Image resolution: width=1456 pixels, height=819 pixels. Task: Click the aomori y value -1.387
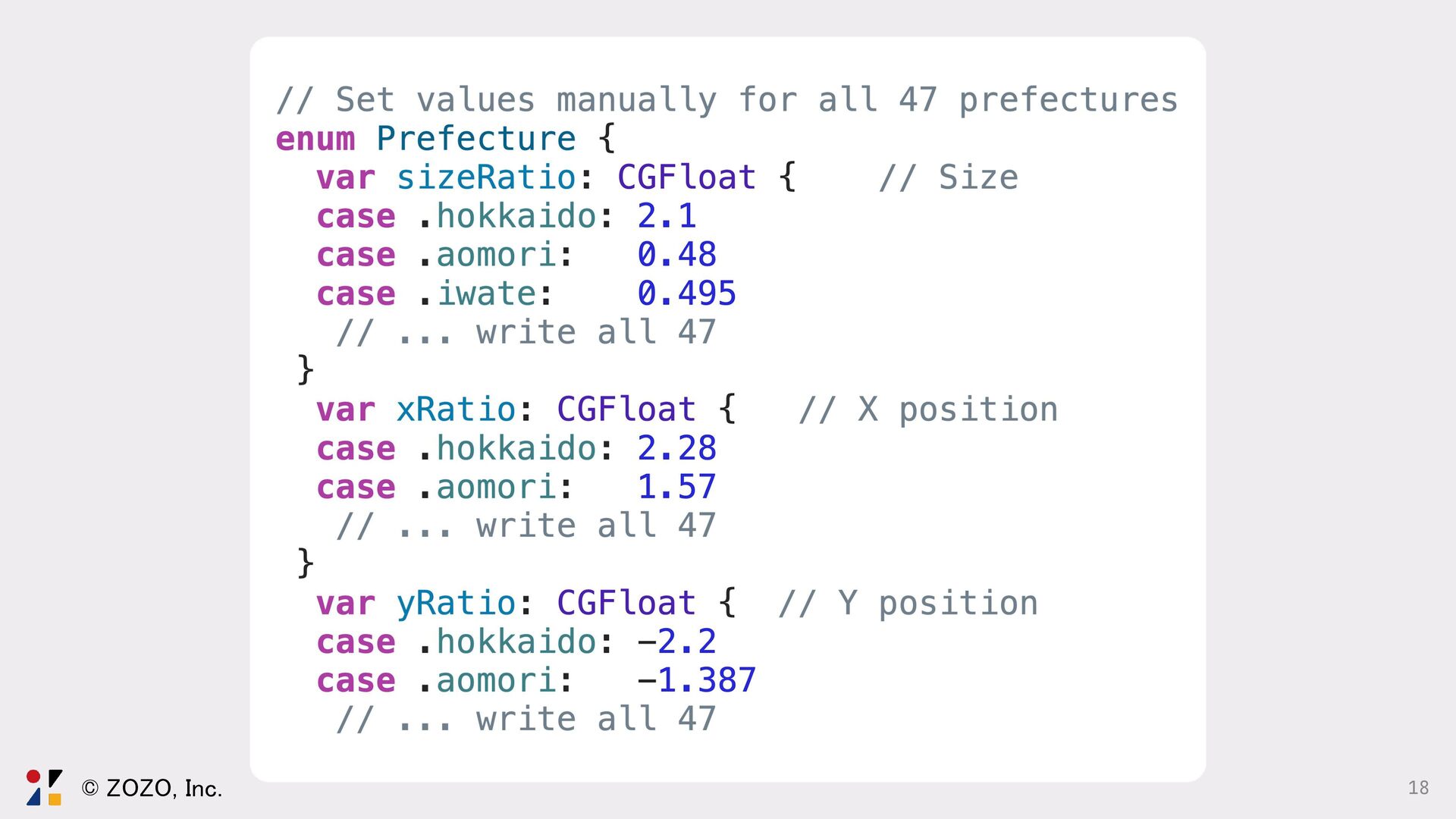pyautogui.click(x=696, y=680)
